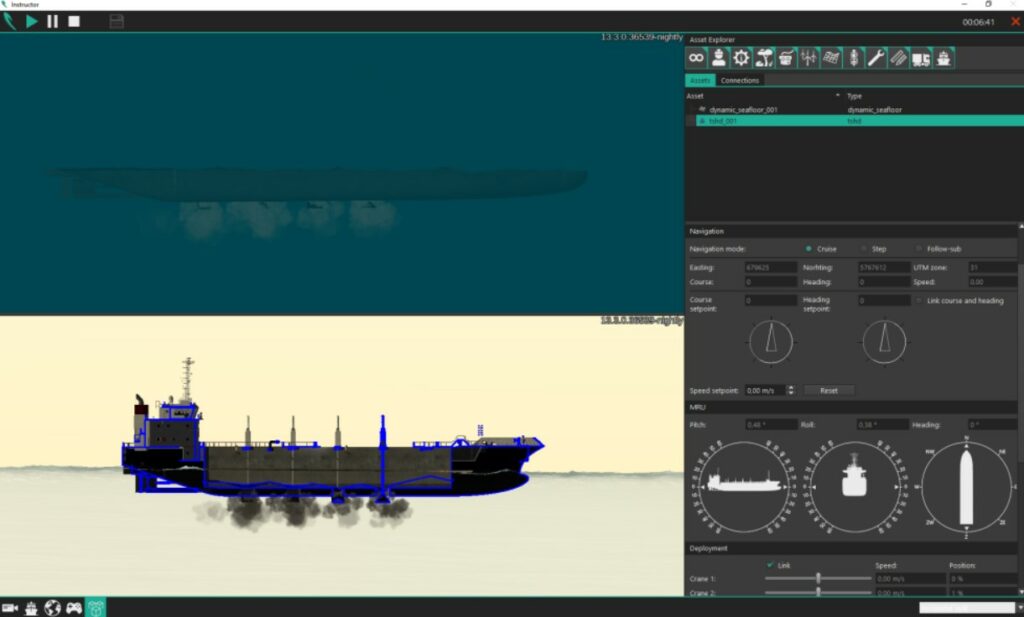Switch to the Connections tab
The image size is (1024, 617).
pyautogui.click(x=740, y=80)
